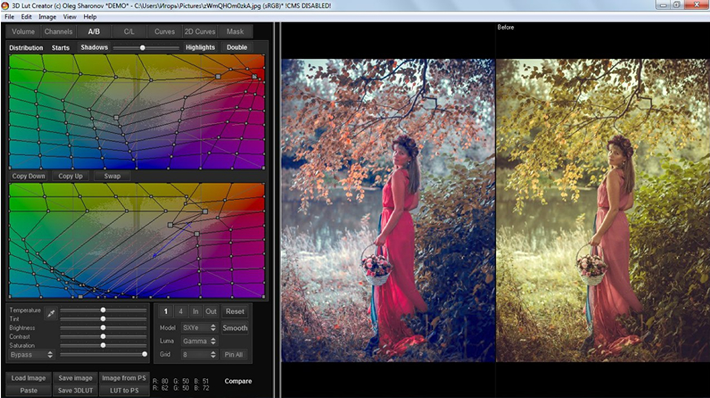Open the Help menu
710x398 pixels.
coord(90,17)
